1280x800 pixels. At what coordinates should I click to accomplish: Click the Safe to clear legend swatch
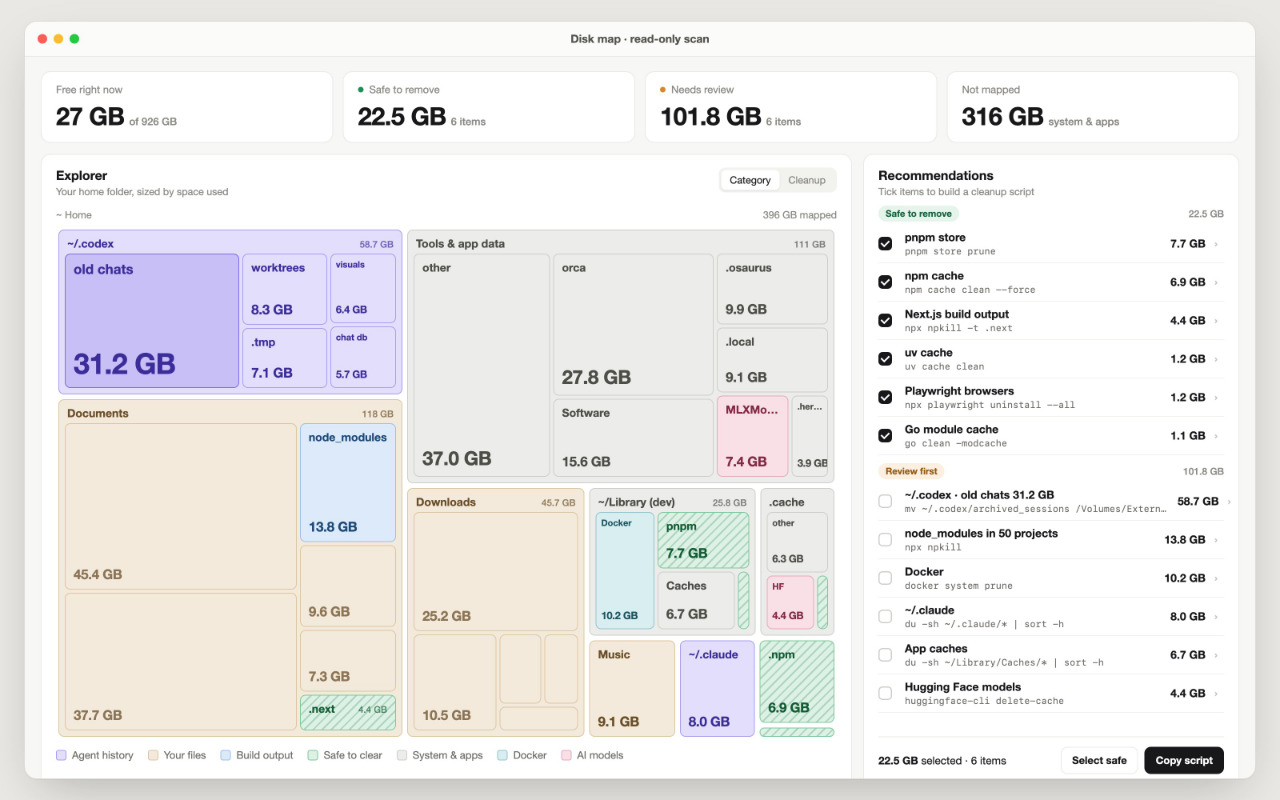tap(313, 755)
